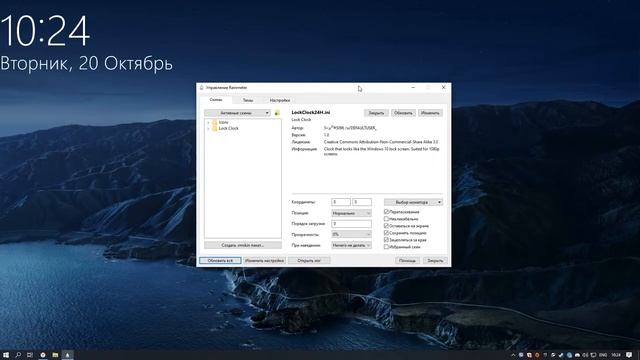Open File Explorer from the taskbar
The height and width of the screenshot is (360, 640).
pyautogui.click(x=55, y=355)
